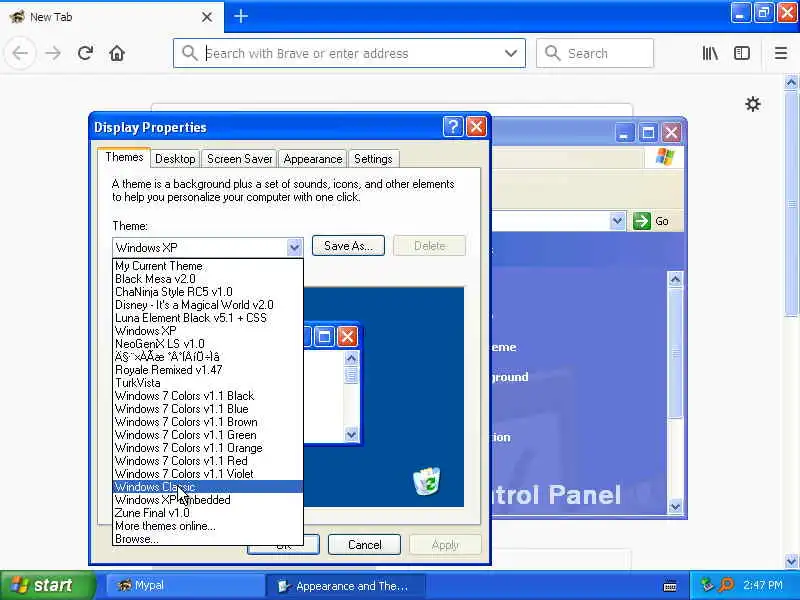Click More themes online... entry
800x600 pixels.
pos(208,526)
